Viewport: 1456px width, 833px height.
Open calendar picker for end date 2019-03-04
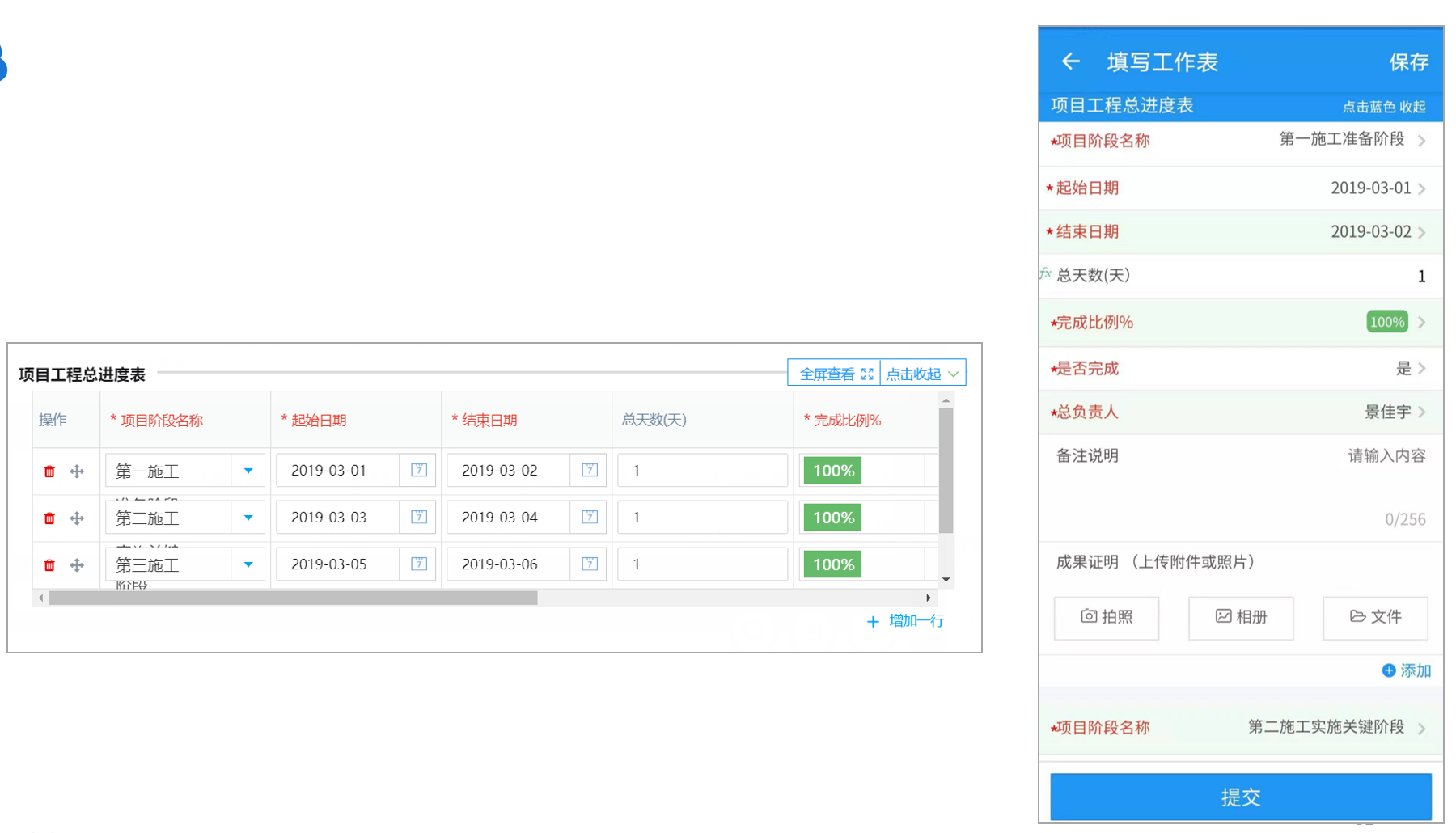(x=590, y=517)
